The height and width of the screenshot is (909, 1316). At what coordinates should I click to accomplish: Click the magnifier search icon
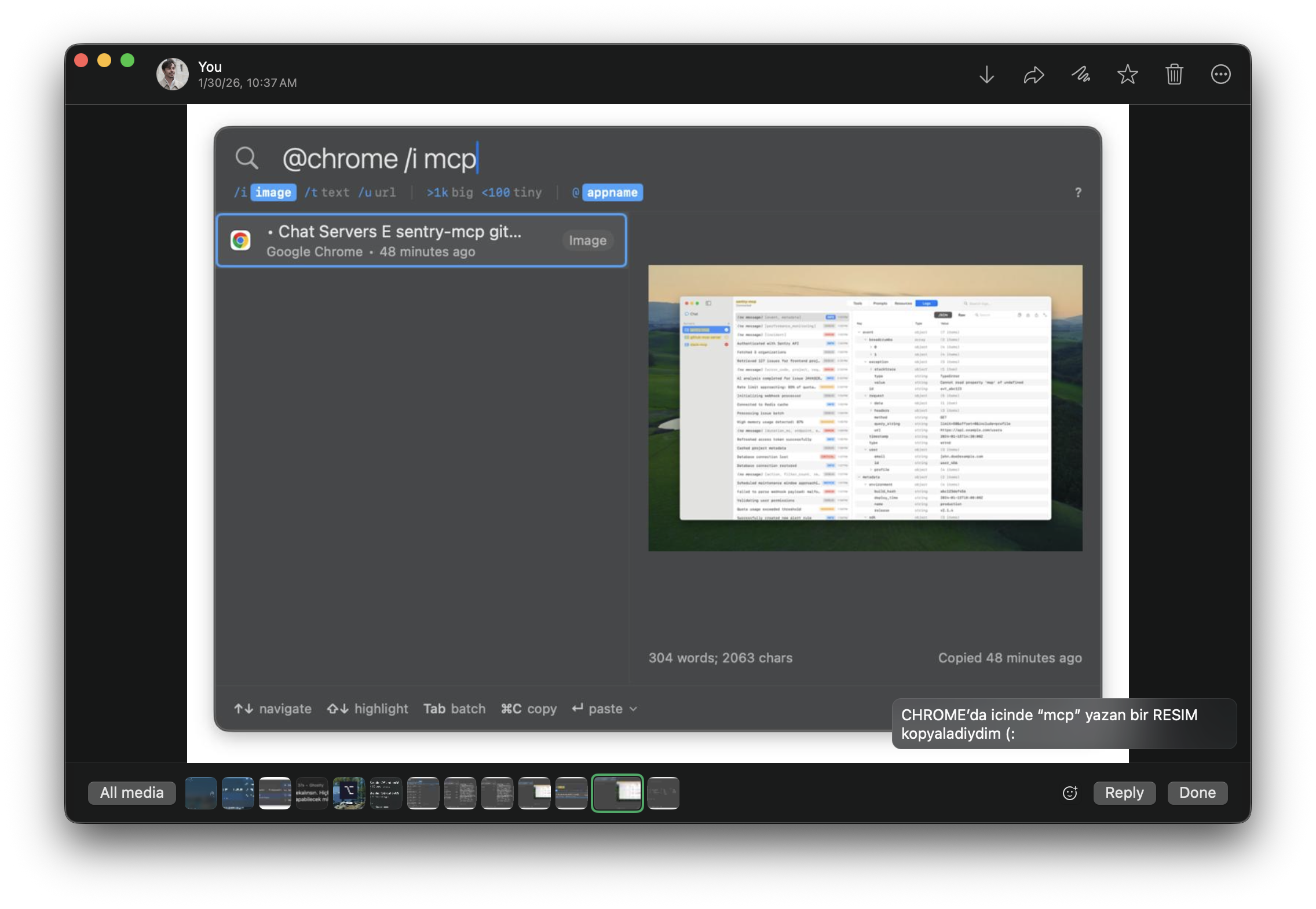248,158
